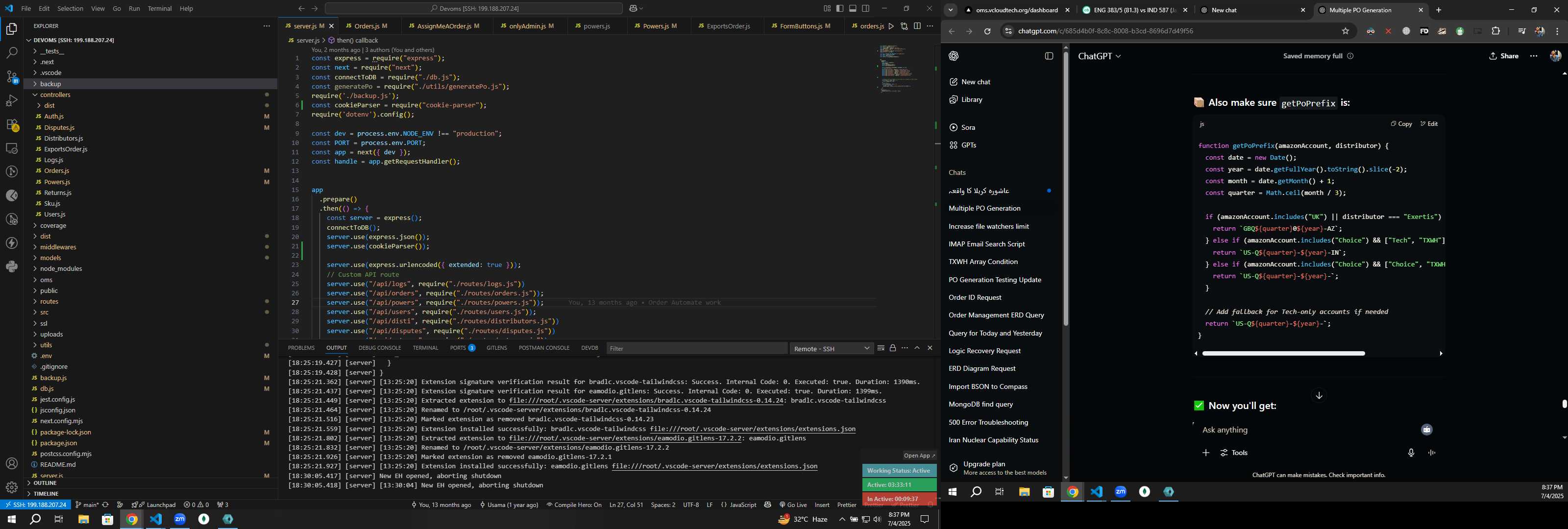This screenshot has width=1568, height=529.
Task: Click the Copilot icon next to command center
Action: (634, 8)
